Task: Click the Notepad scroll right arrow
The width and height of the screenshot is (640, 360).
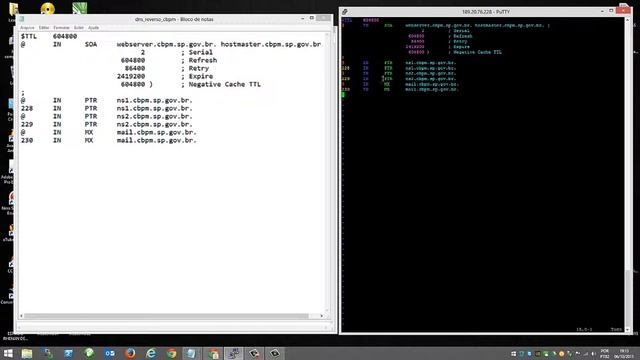Action: (322, 316)
